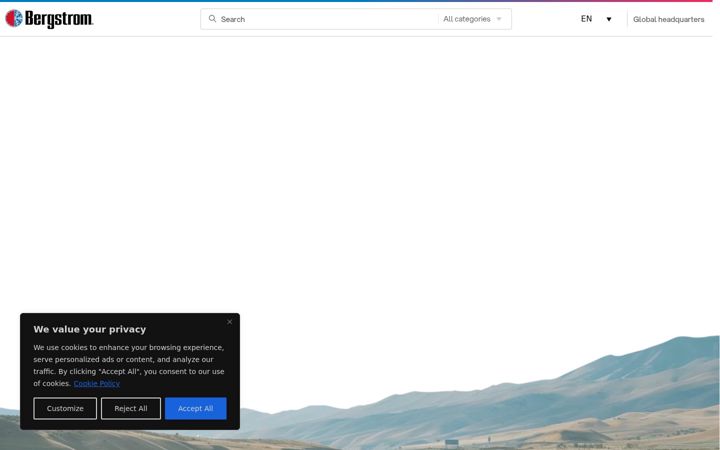Click the search magnifier icon
Viewport: 720px width, 450px height.
coord(212,19)
